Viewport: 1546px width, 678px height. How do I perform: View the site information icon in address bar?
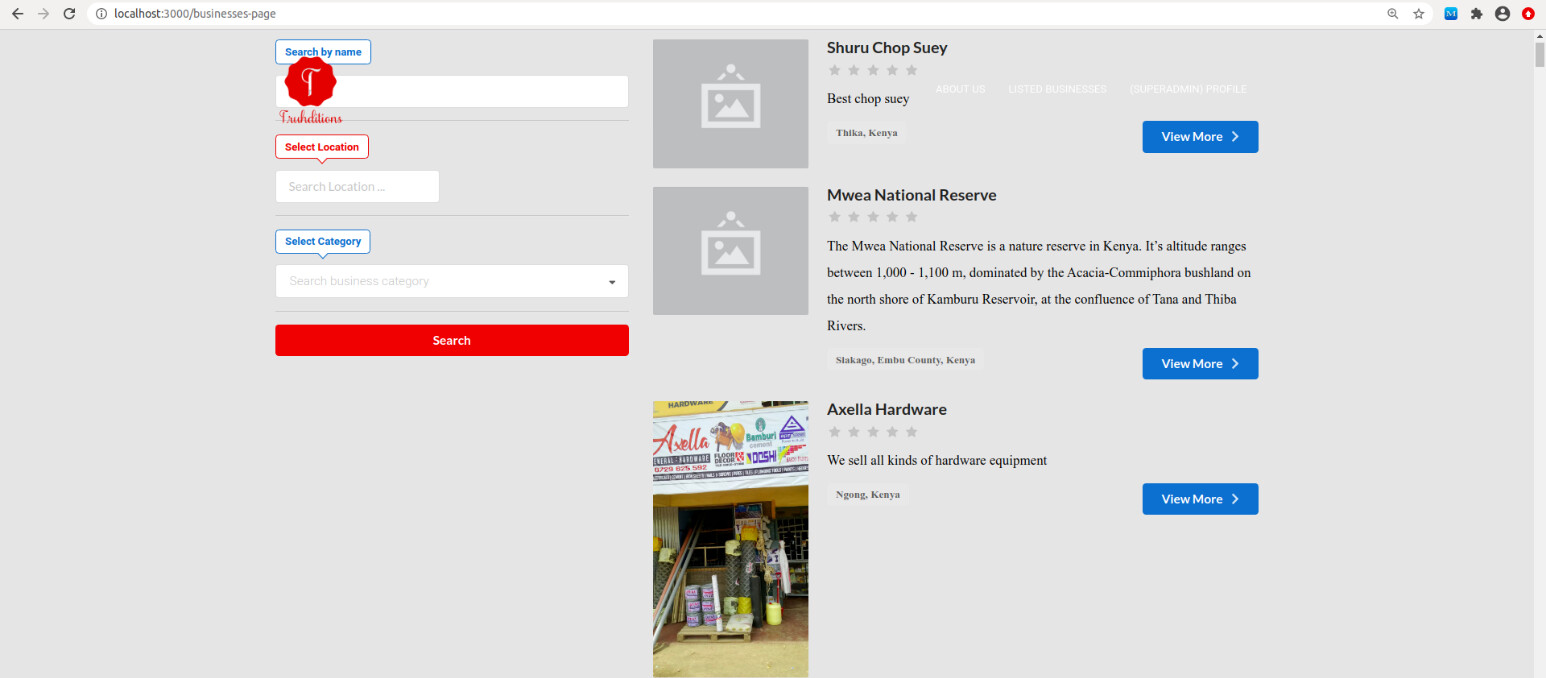click(102, 14)
